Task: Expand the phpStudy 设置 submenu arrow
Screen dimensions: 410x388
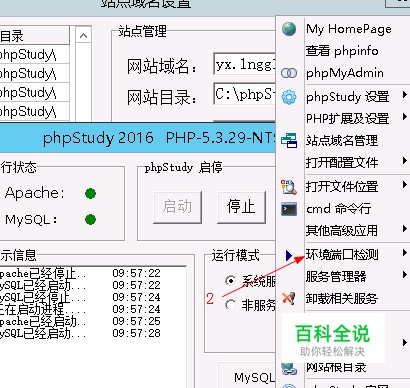Action: click(x=405, y=95)
